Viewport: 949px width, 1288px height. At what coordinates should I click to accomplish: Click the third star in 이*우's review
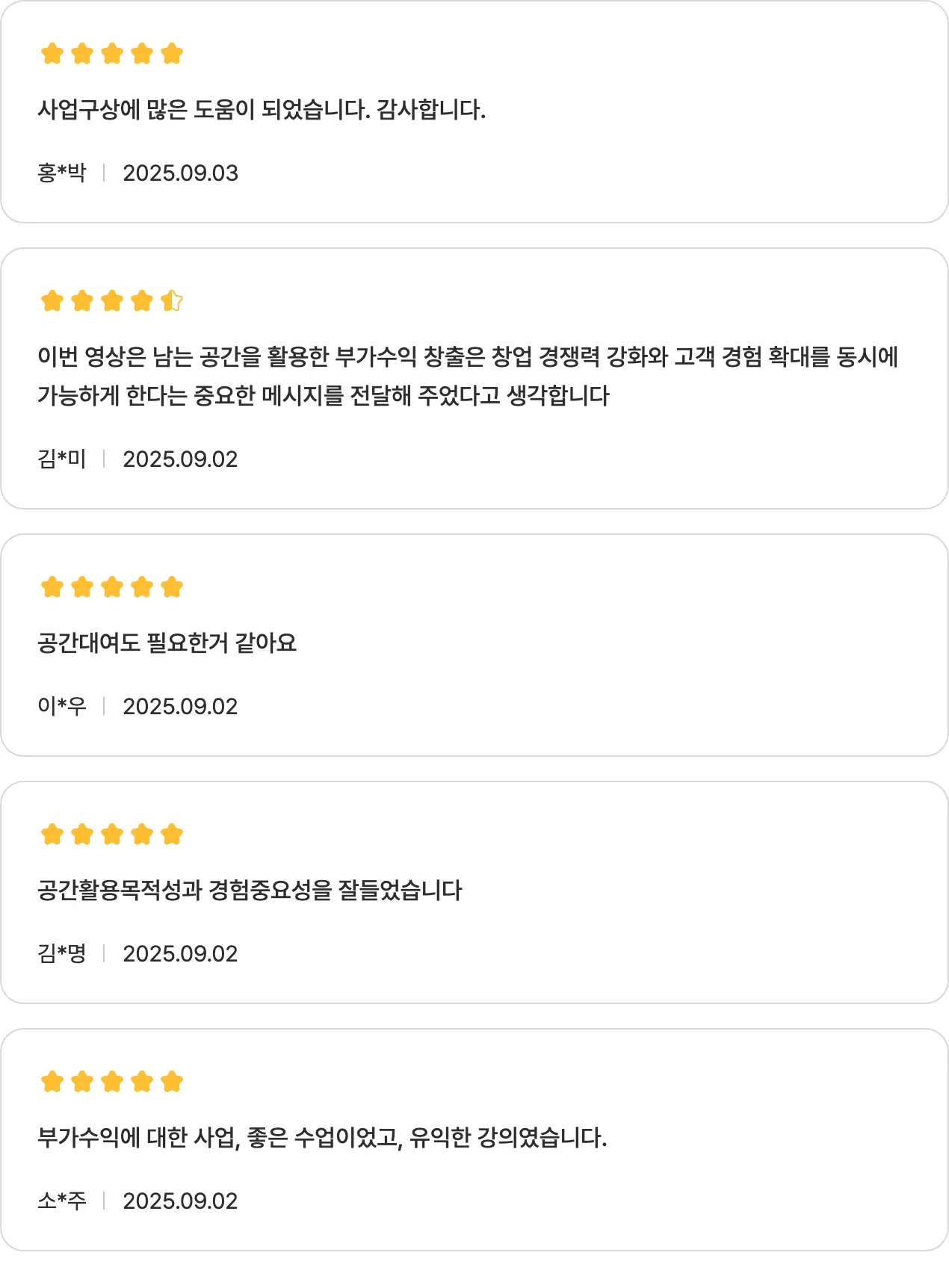point(112,587)
